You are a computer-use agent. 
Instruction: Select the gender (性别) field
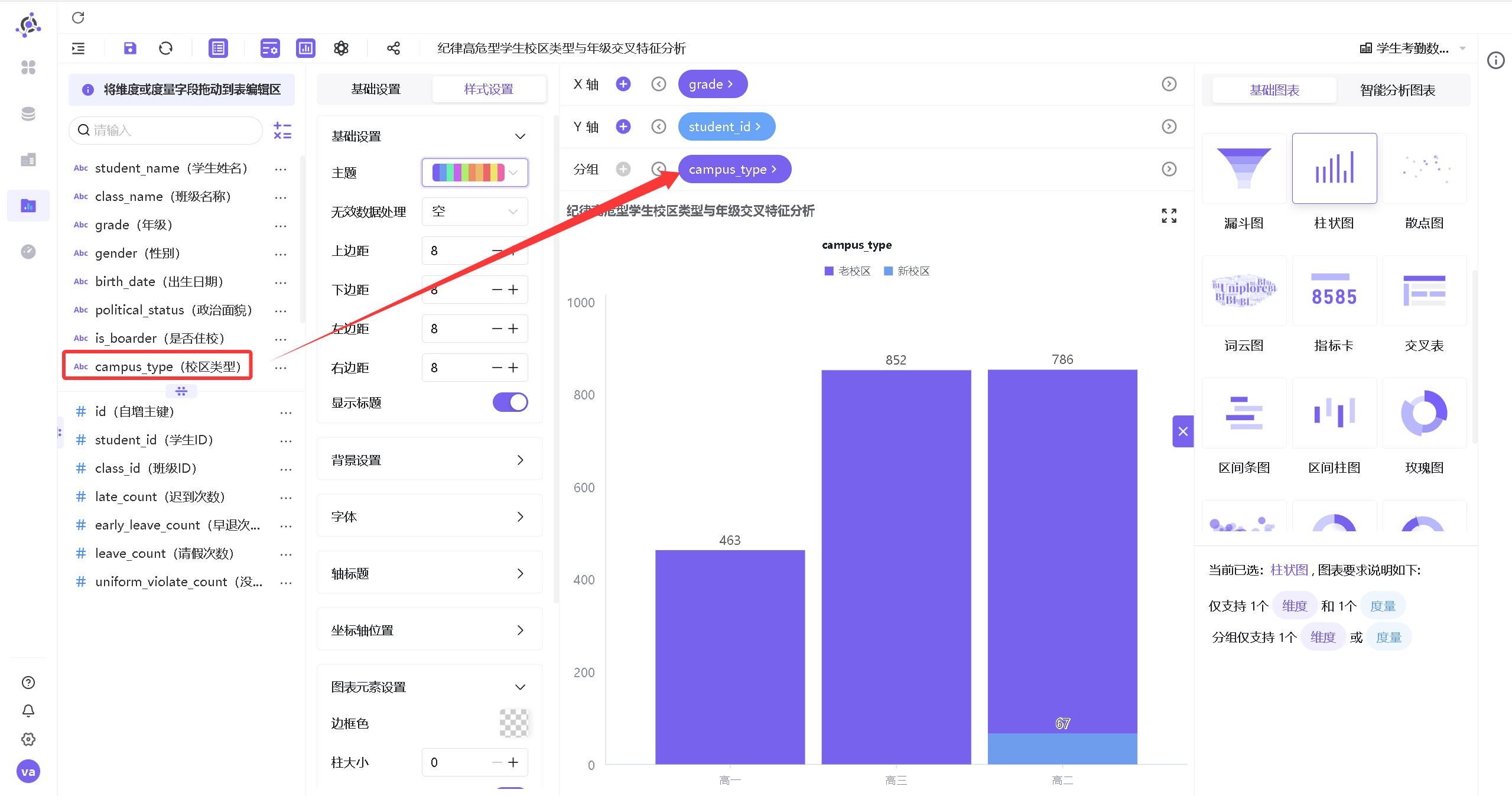point(137,253)
